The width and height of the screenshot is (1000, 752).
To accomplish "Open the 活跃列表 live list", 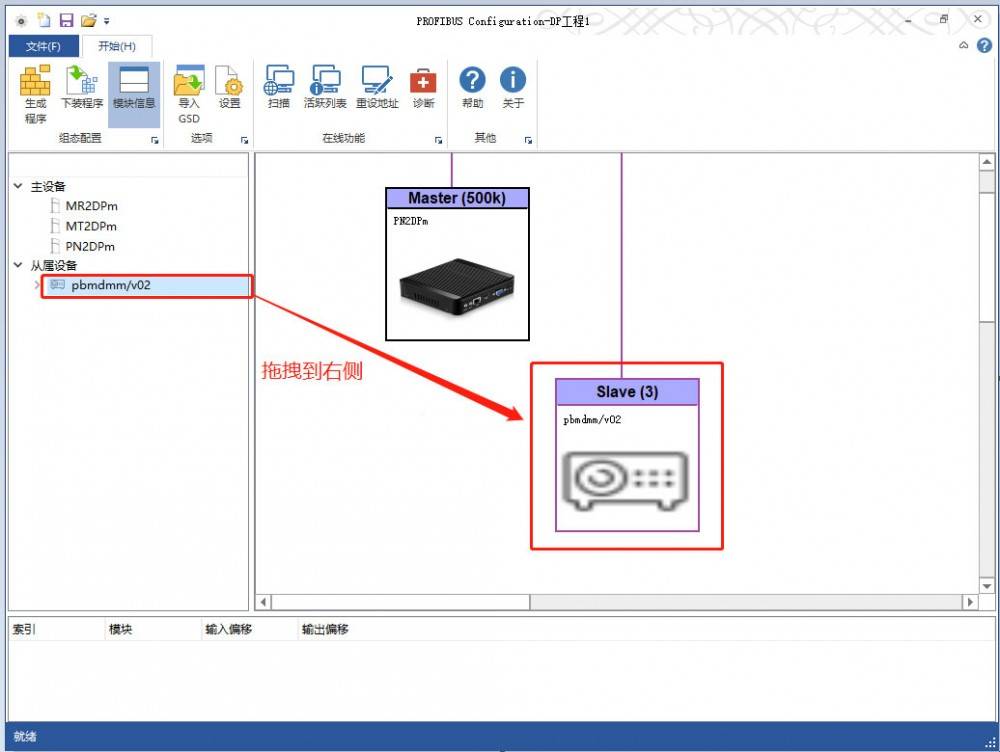I will (x=325, y=87).
